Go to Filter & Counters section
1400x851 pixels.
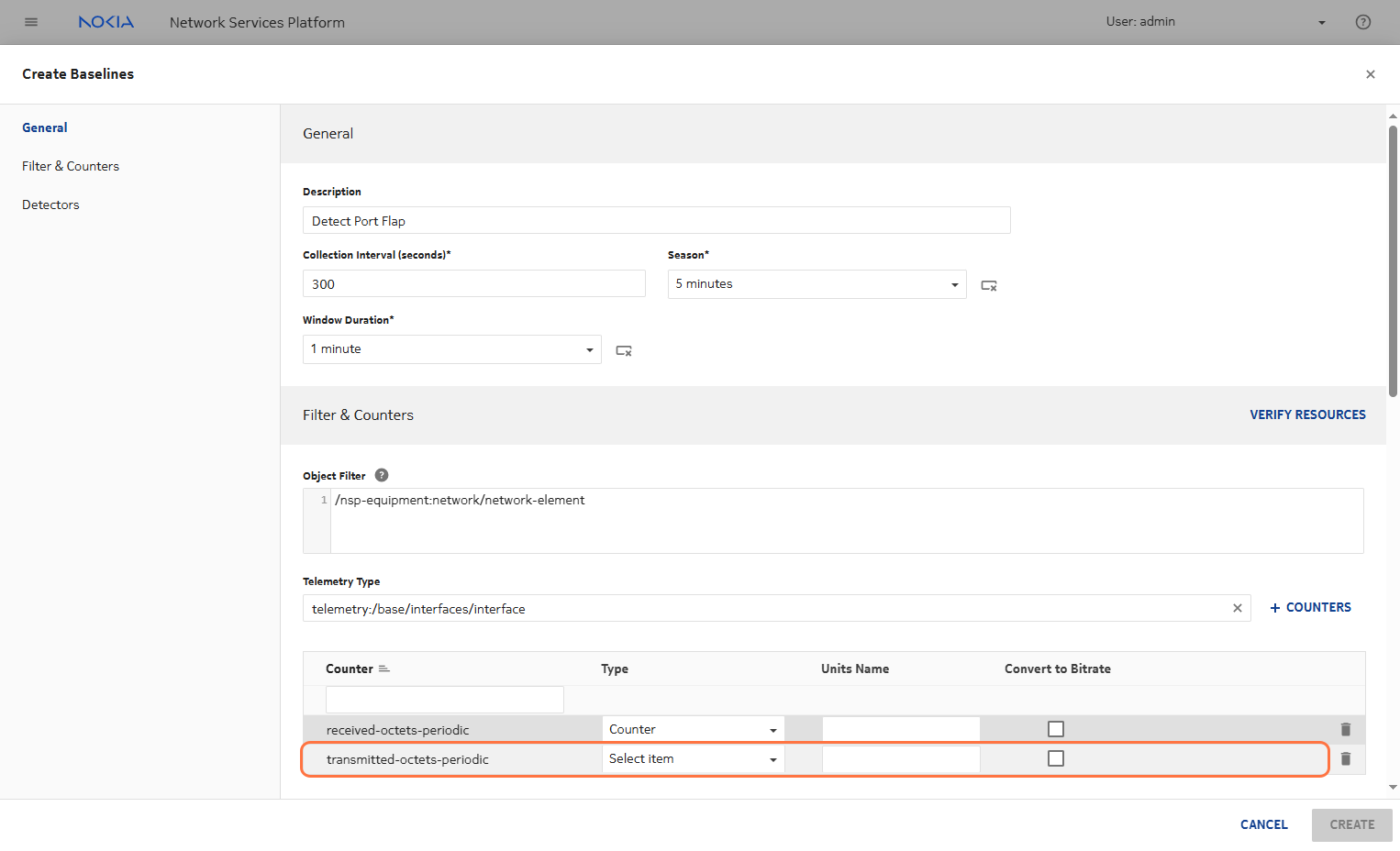point(71,166)
